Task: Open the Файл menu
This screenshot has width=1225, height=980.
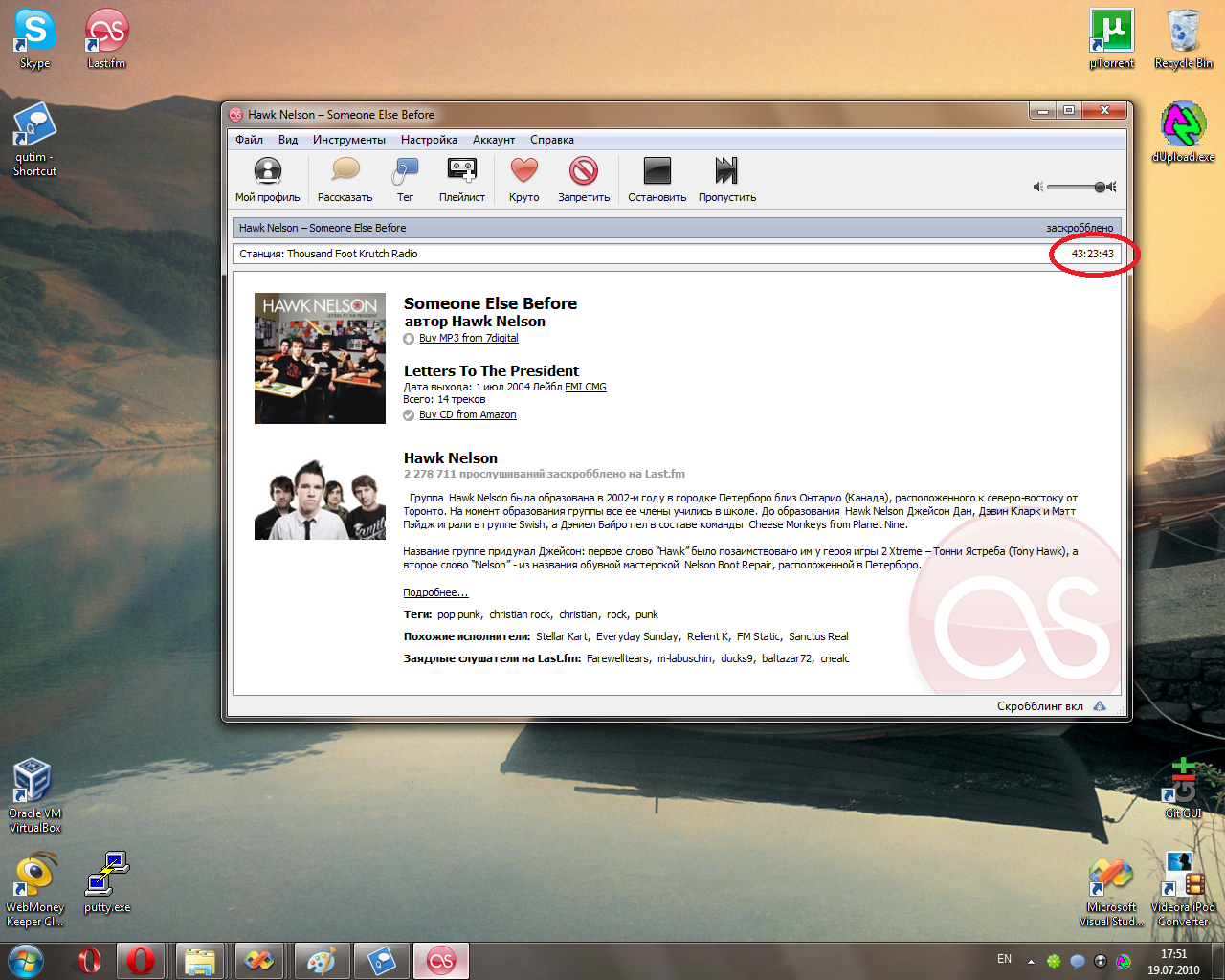Action: point(249,140)
